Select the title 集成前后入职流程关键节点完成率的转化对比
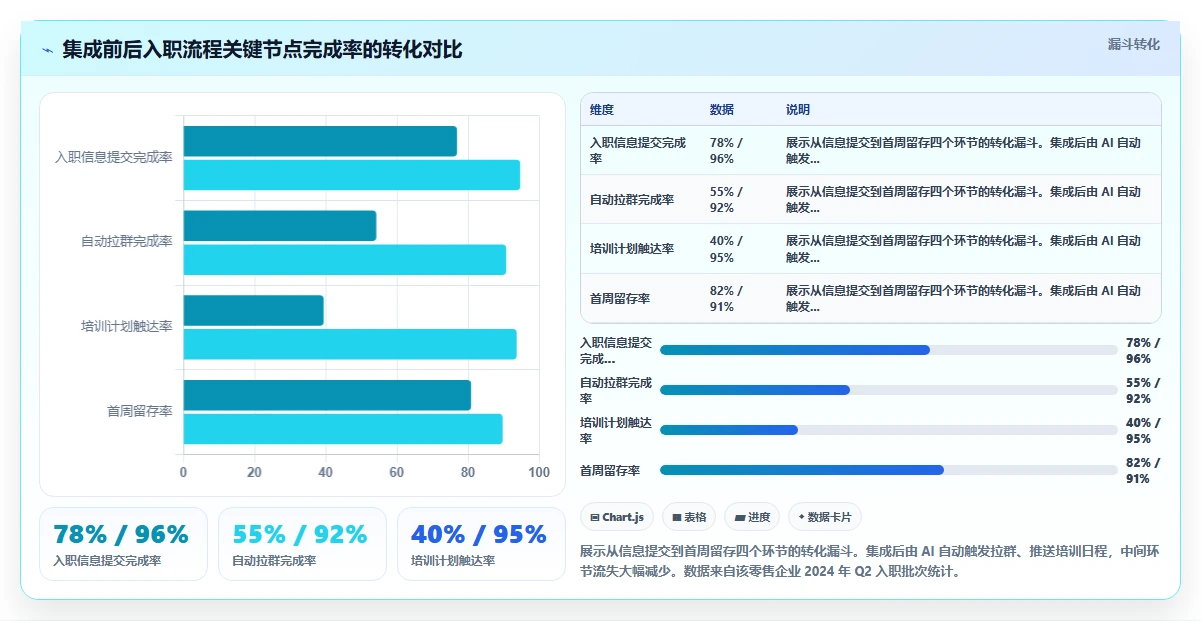This screenshot has height=621, width=1201. (262, 49)
